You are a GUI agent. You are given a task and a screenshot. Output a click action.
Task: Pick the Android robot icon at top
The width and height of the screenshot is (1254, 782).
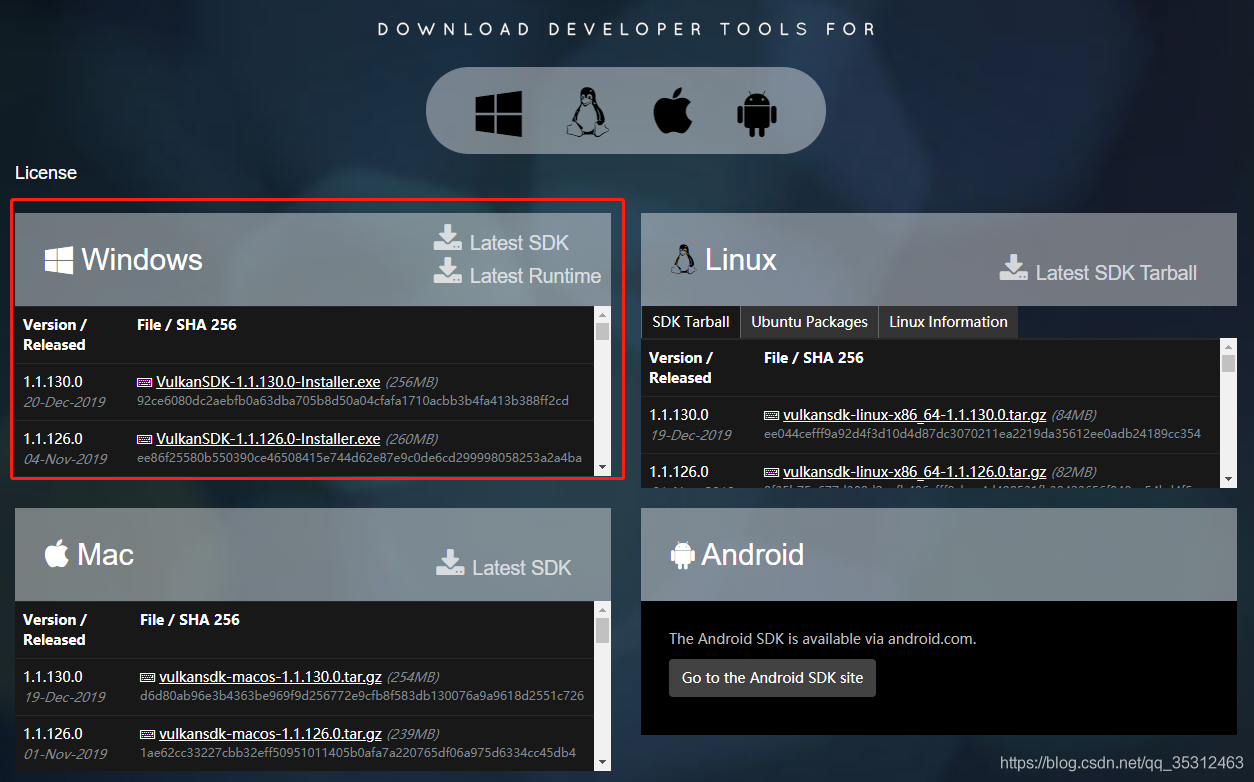point(757,113)
